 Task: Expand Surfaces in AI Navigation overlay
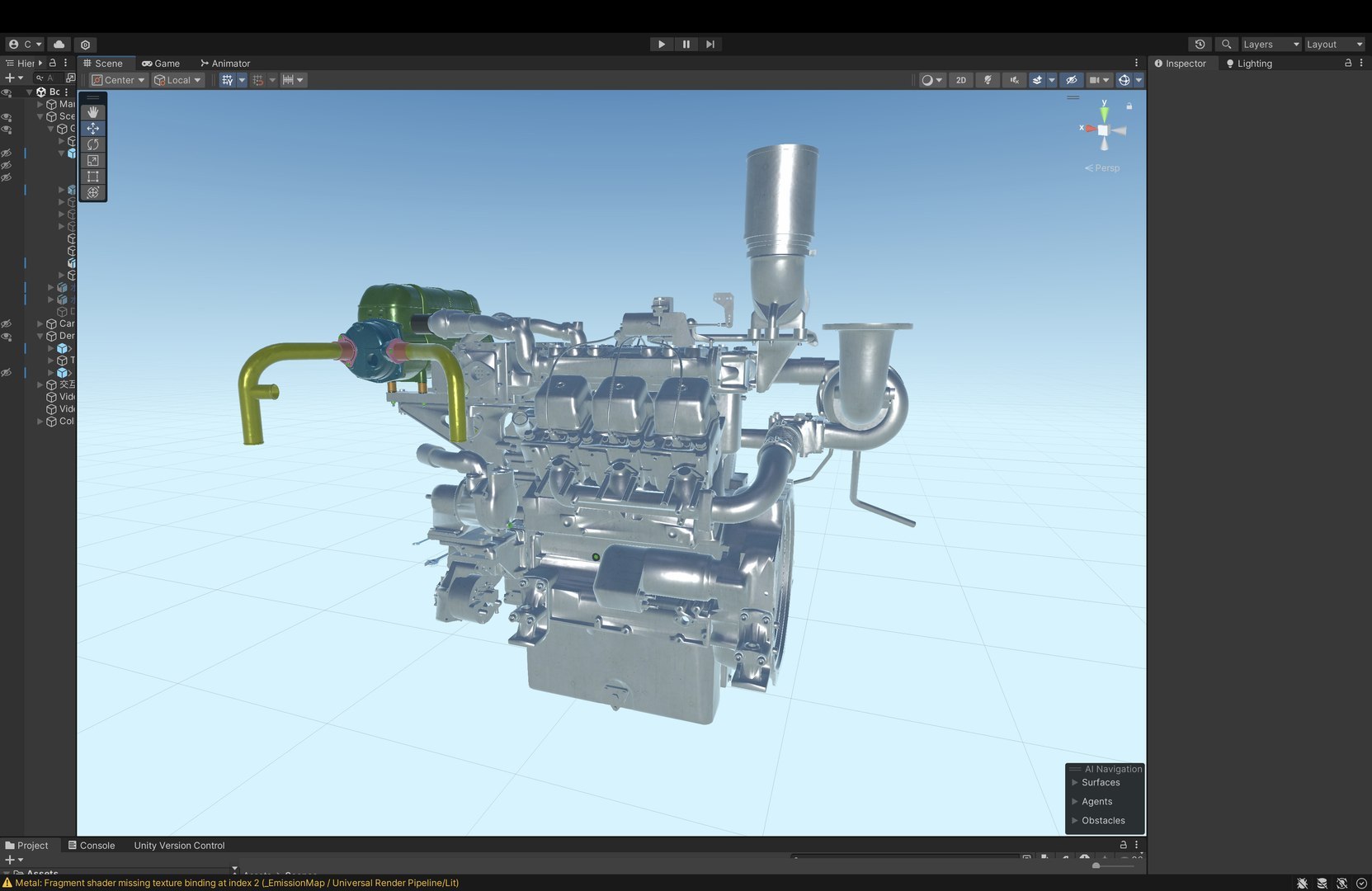click(x=1075, y=782)
